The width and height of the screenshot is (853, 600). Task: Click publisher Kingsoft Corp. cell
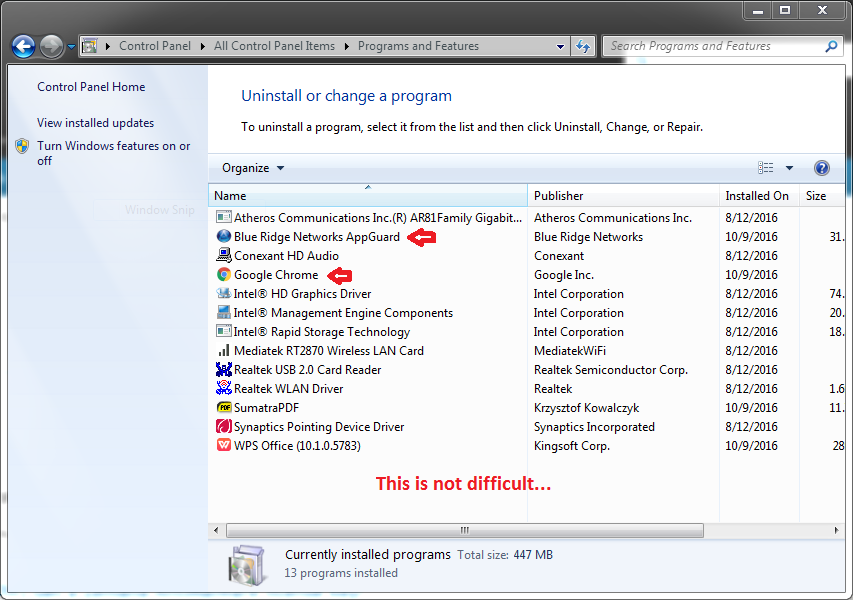tap(572, 446)
